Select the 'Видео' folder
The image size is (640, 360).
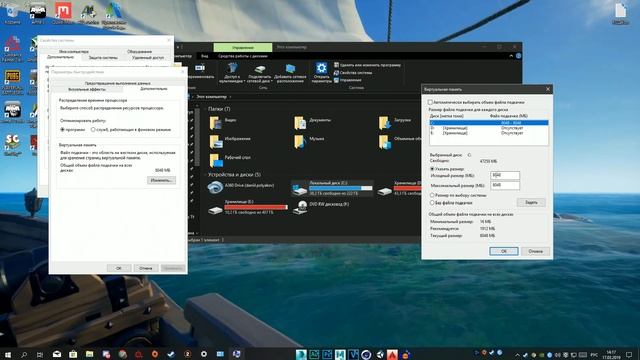click(222, 122)
